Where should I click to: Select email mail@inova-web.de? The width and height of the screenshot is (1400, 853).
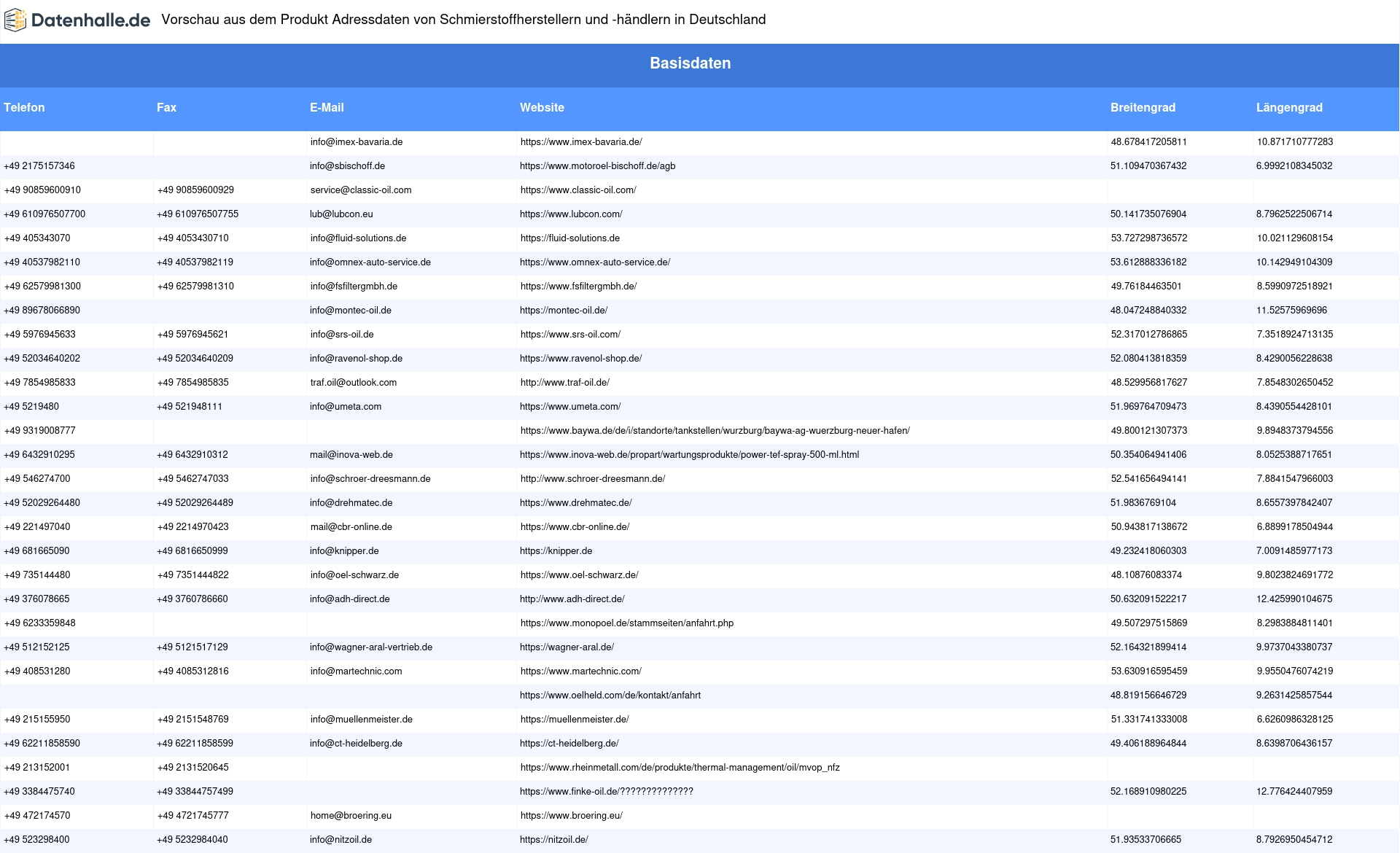(351, 455)
